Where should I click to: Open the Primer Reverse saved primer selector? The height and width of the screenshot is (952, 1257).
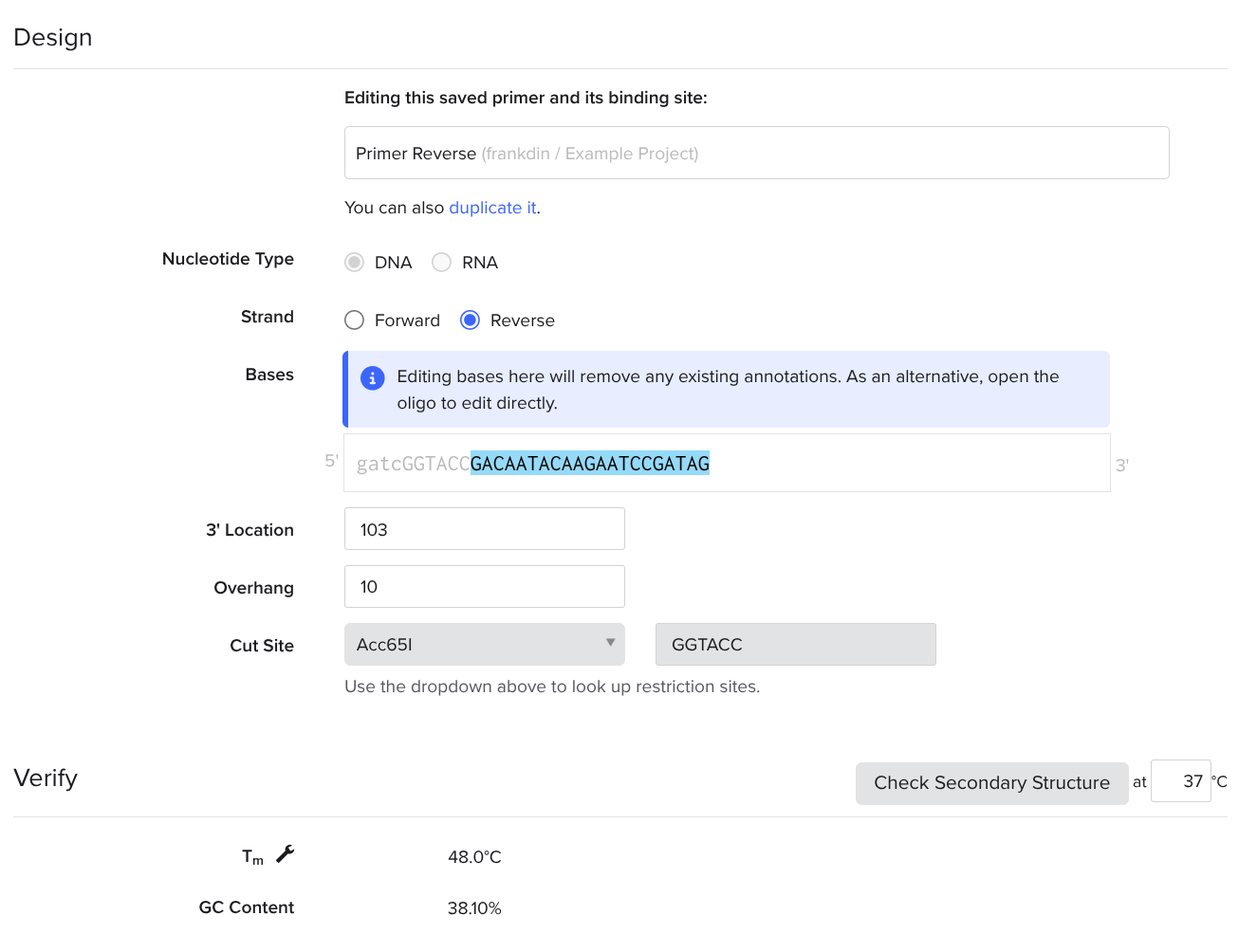(757, 153)
